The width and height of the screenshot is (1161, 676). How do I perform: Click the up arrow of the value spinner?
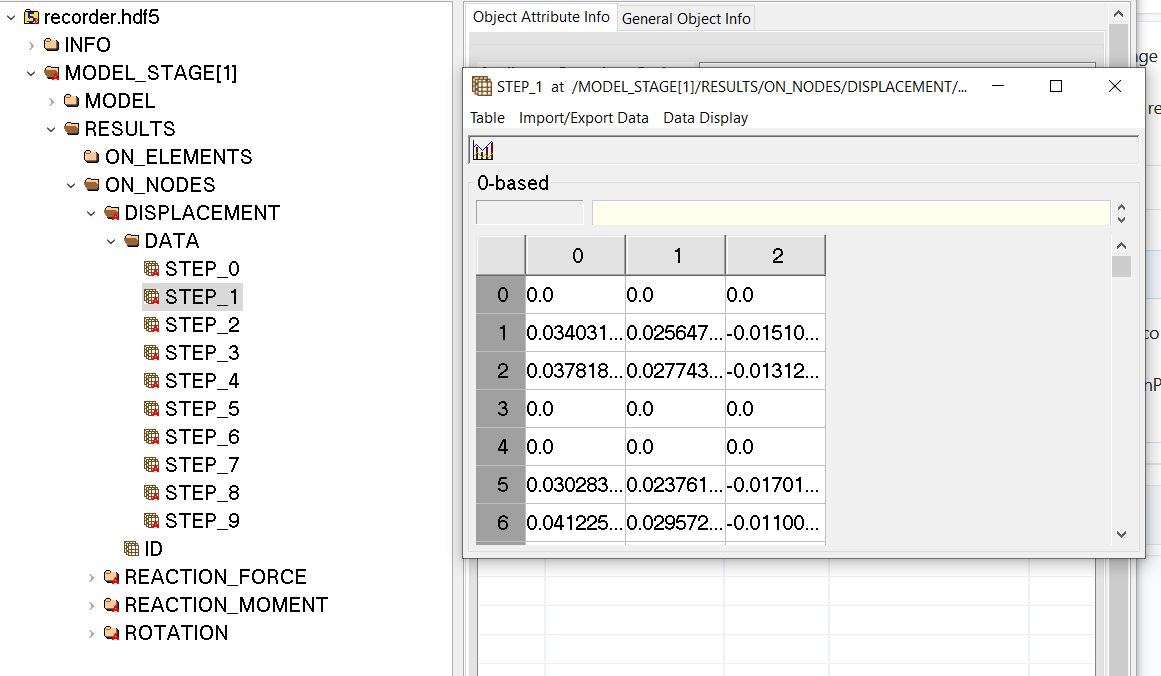tap(1122, 207)
